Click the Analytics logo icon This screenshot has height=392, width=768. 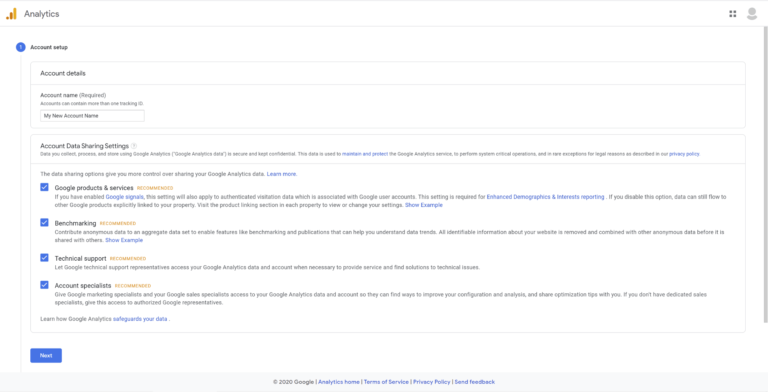[11, 14]
